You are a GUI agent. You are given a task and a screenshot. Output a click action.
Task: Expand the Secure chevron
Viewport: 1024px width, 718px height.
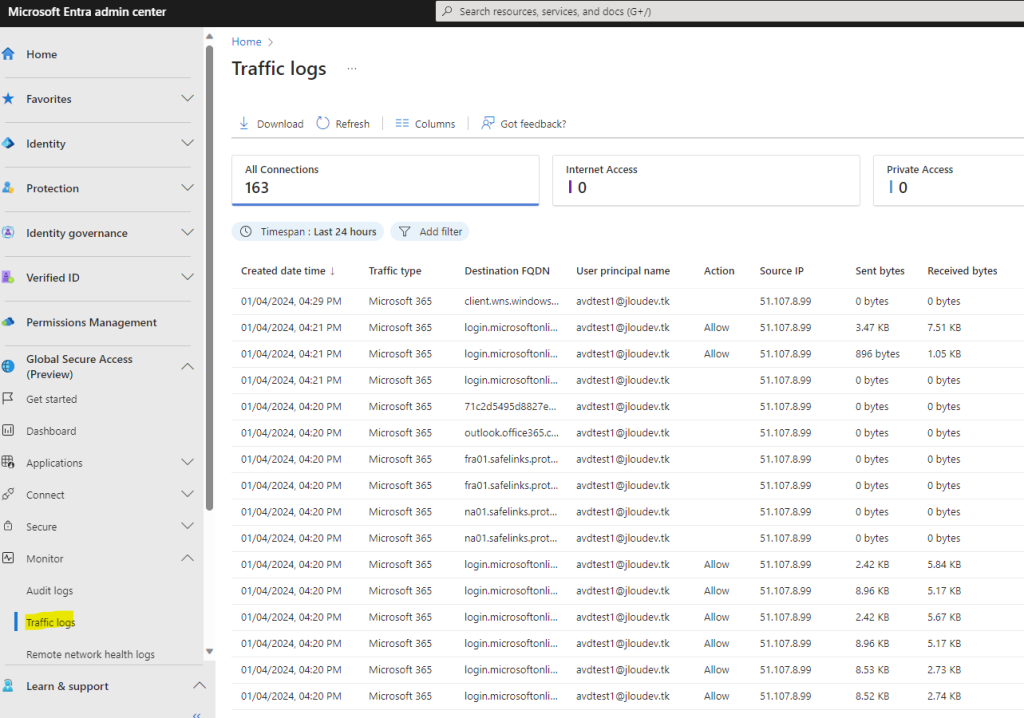coord(187,526)
